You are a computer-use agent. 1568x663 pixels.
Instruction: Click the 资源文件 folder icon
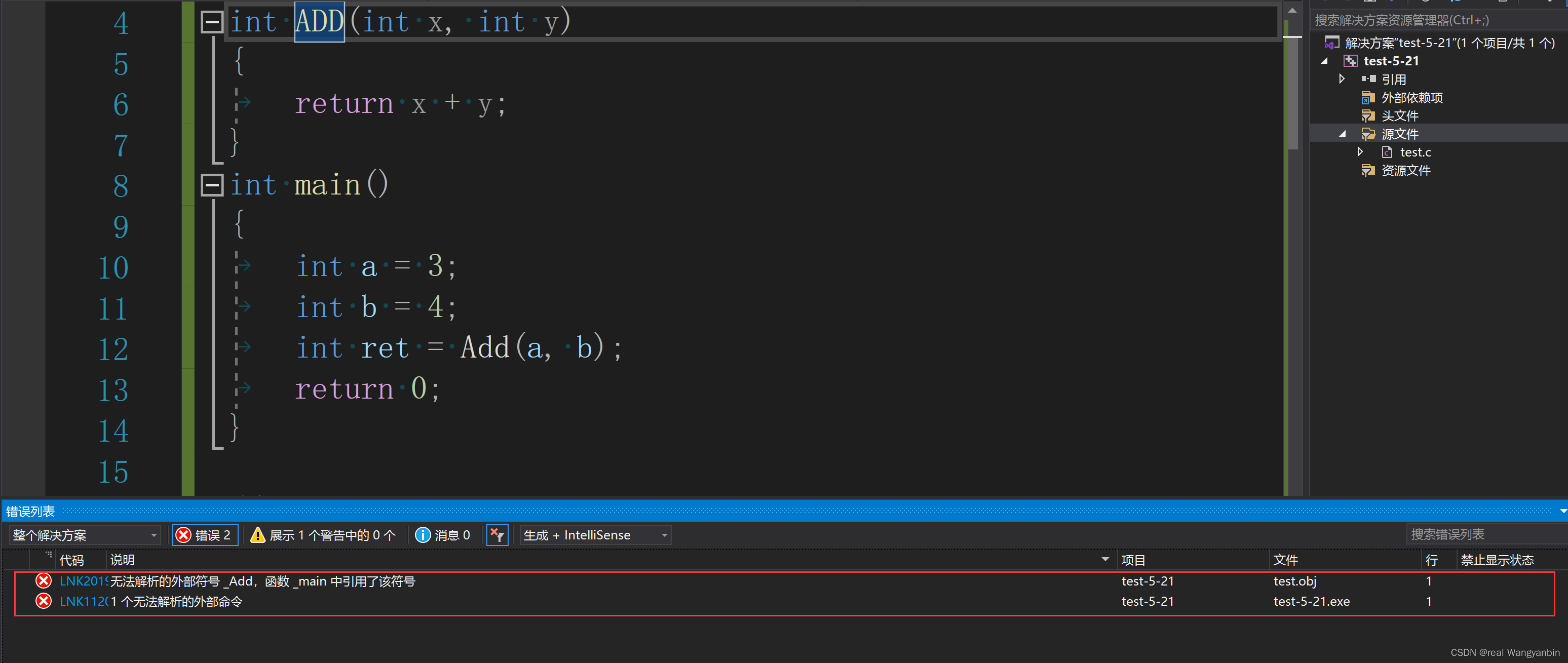(1368, 171)
